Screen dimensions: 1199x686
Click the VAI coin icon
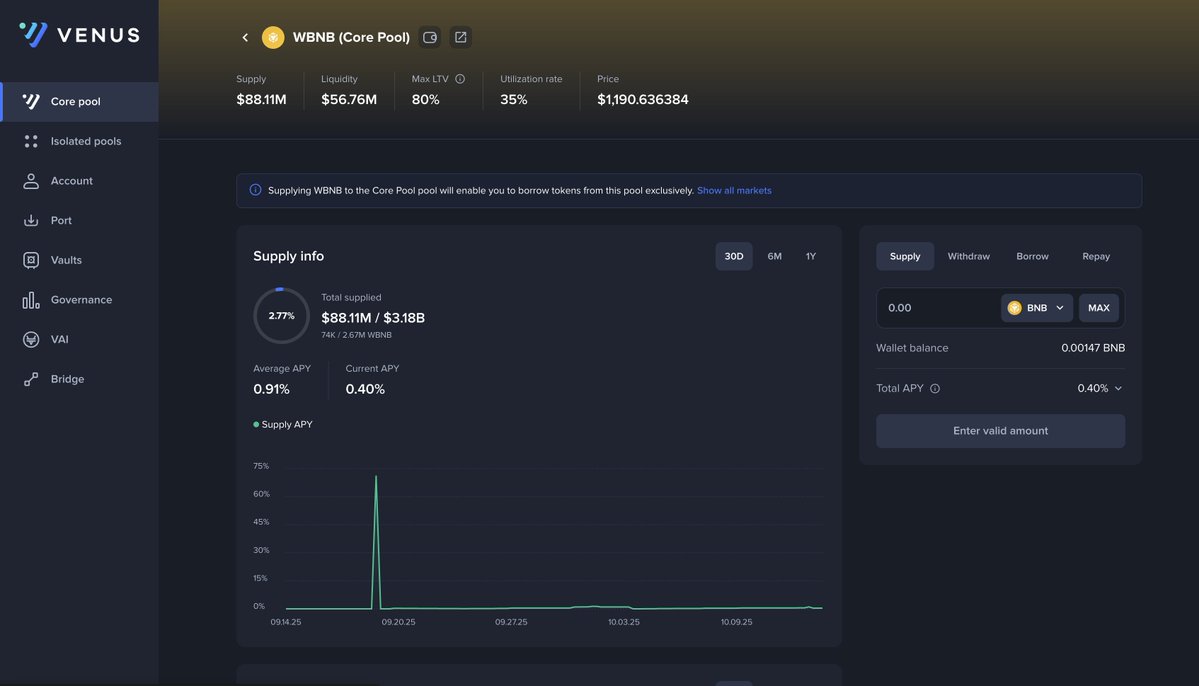click(31, 340)
